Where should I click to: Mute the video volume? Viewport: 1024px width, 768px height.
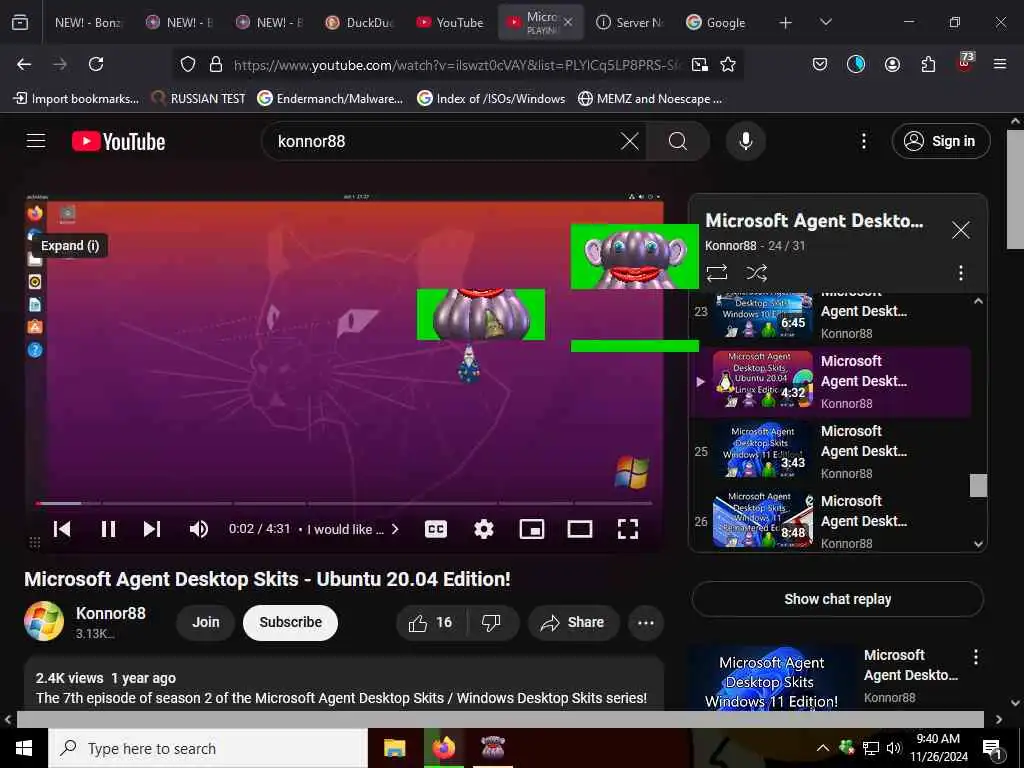199,529
